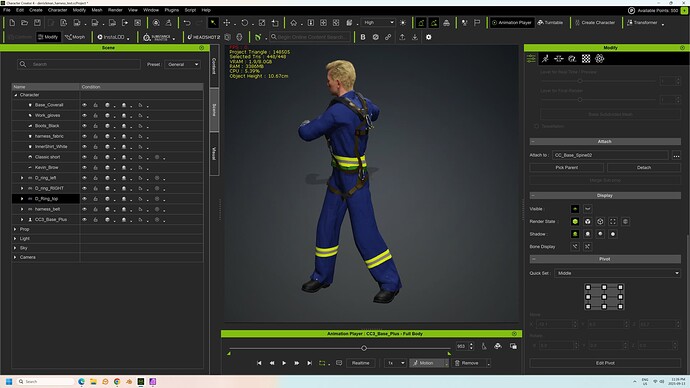The image size is (690, 388).
Task: Click the upload arrow icon
Action: [x=402, y=37]
